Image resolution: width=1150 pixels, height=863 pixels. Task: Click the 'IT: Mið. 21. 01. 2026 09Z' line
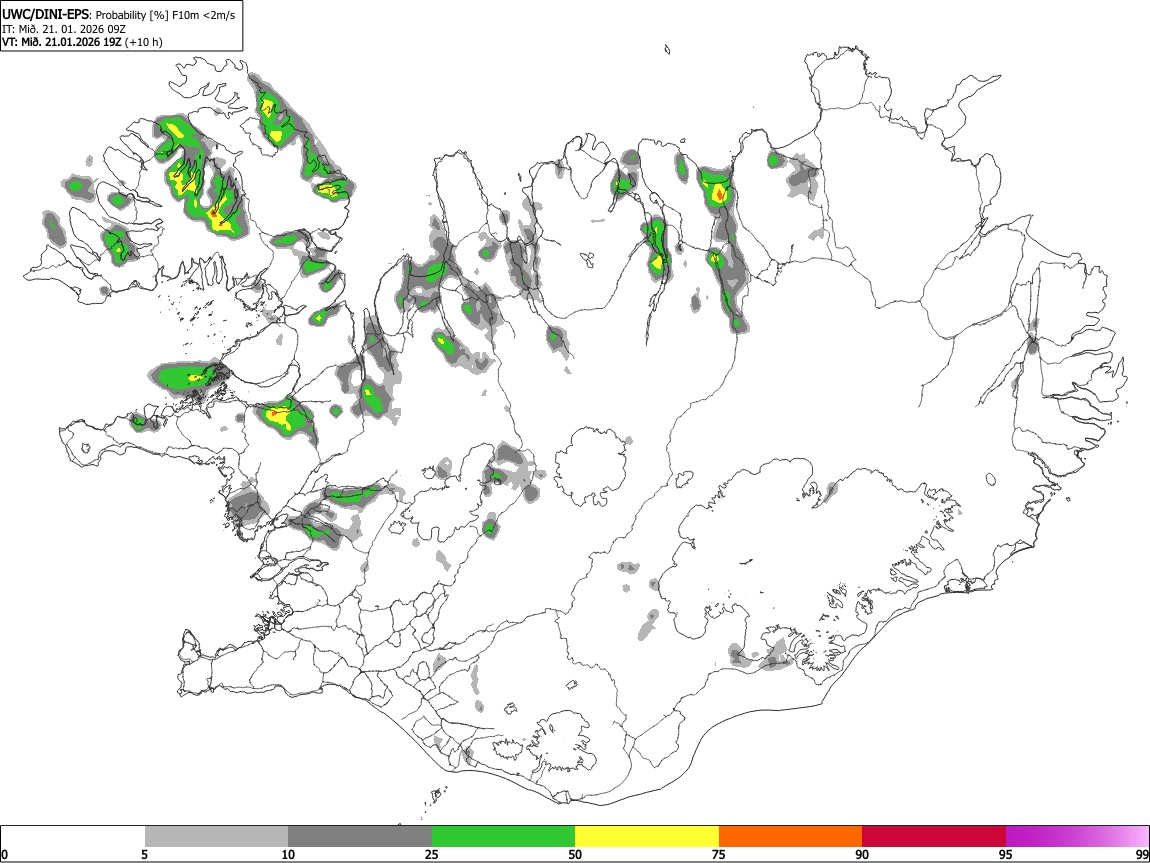[64, 29]
